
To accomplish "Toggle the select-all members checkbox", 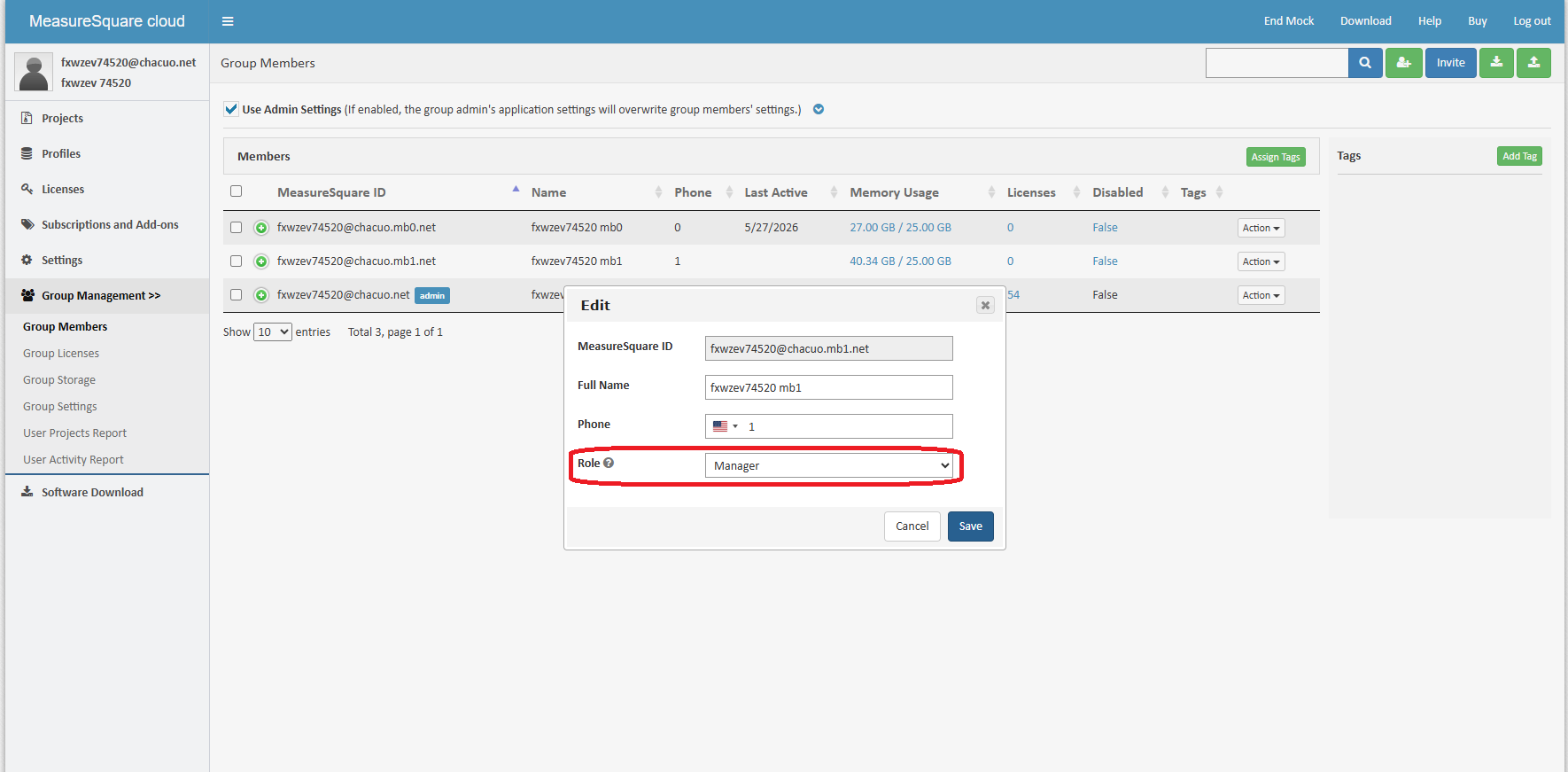I will pos(236,191).
